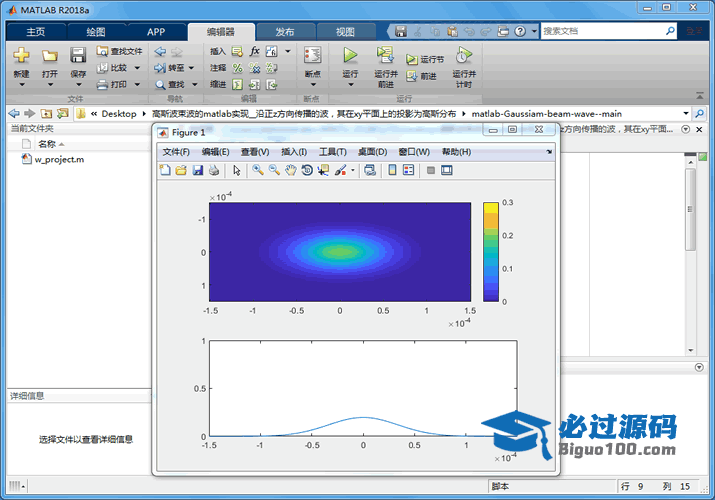Open the Print (打印) dropdown arrow
Viewport: 715px width, 500px height.
click(137, 84)
